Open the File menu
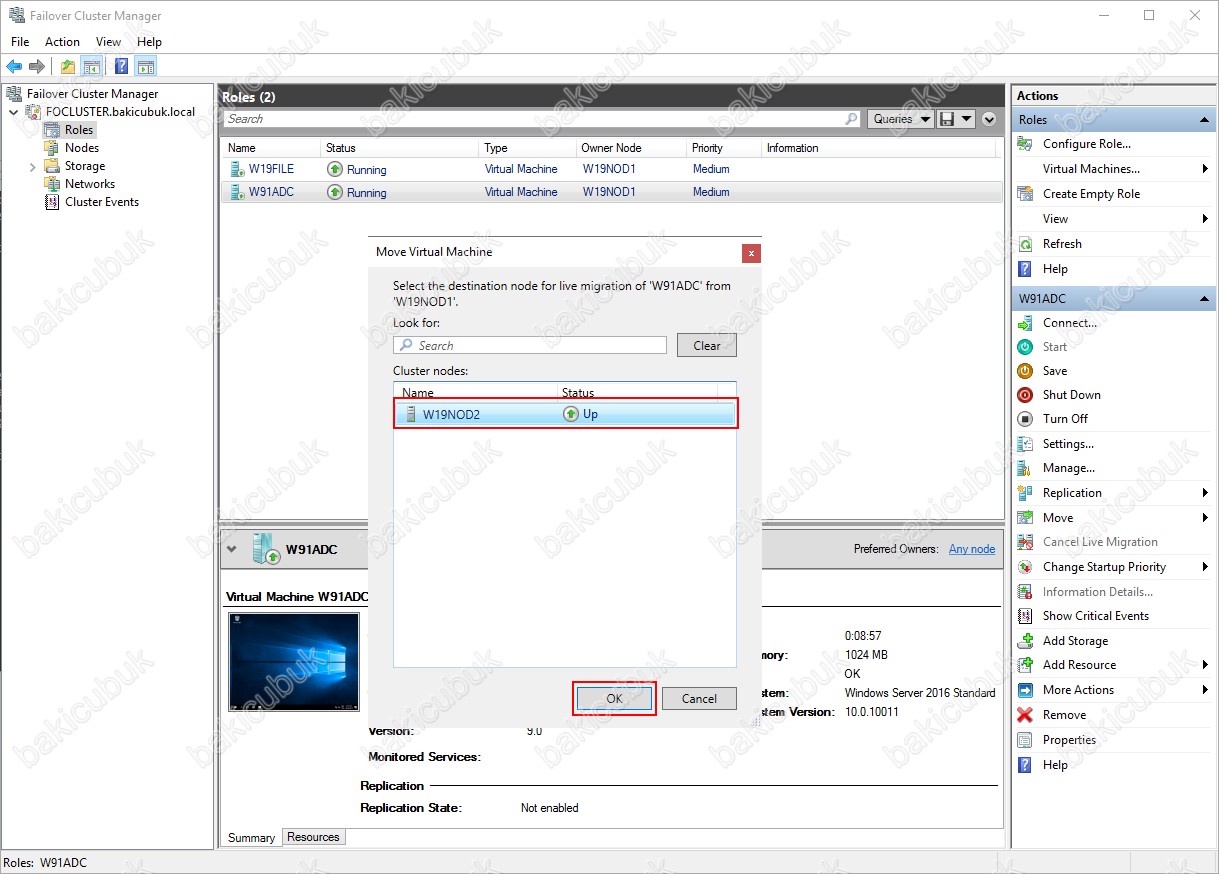1219x874 pixels. tap(20, 42)
